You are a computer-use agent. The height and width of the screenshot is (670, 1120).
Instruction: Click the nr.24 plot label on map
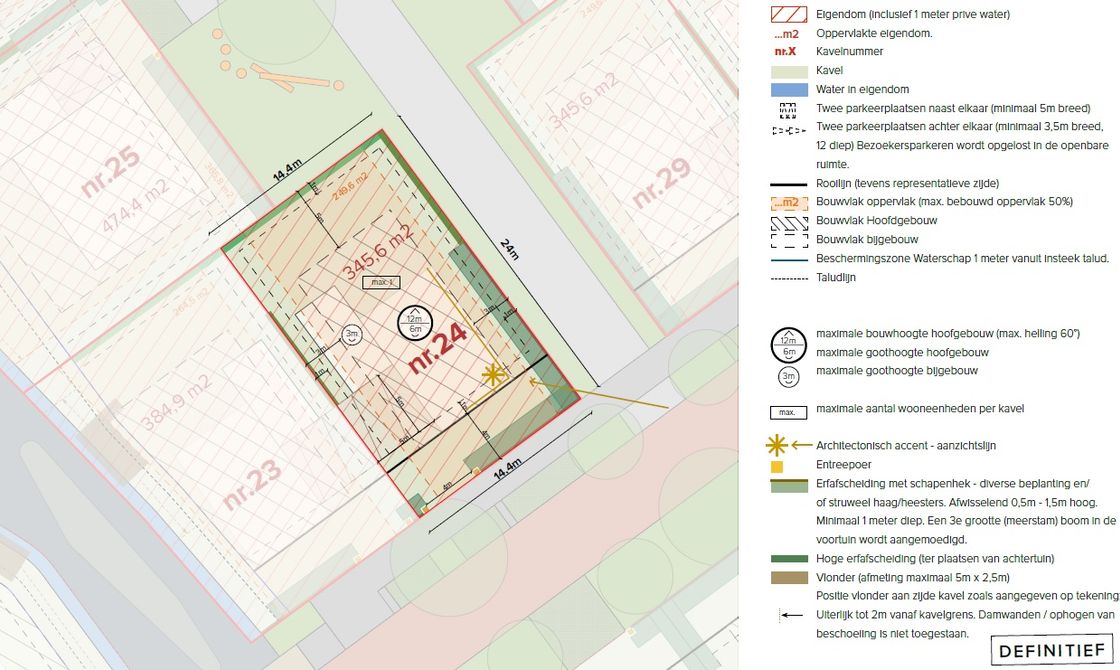coord(438,351)
